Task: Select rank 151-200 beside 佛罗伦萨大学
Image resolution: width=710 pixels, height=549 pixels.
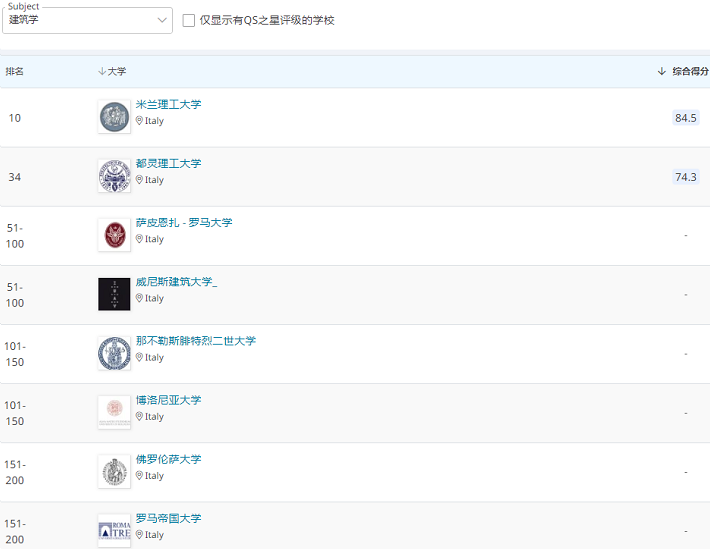Action: [x=14, y=472]
